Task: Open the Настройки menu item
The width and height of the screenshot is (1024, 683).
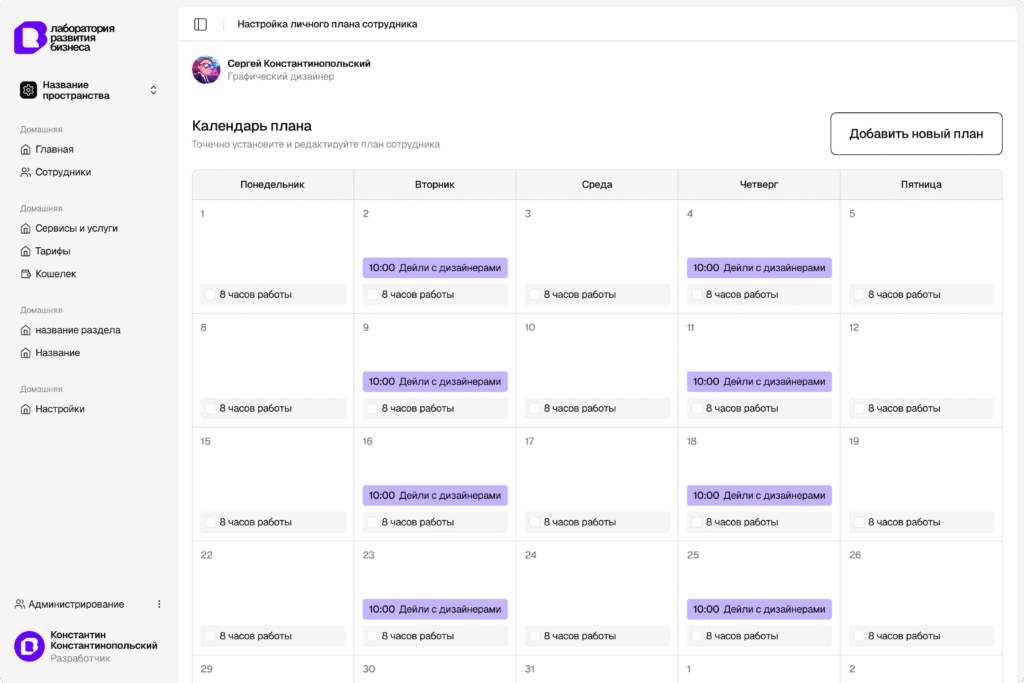Action: [x=59, y=409]
